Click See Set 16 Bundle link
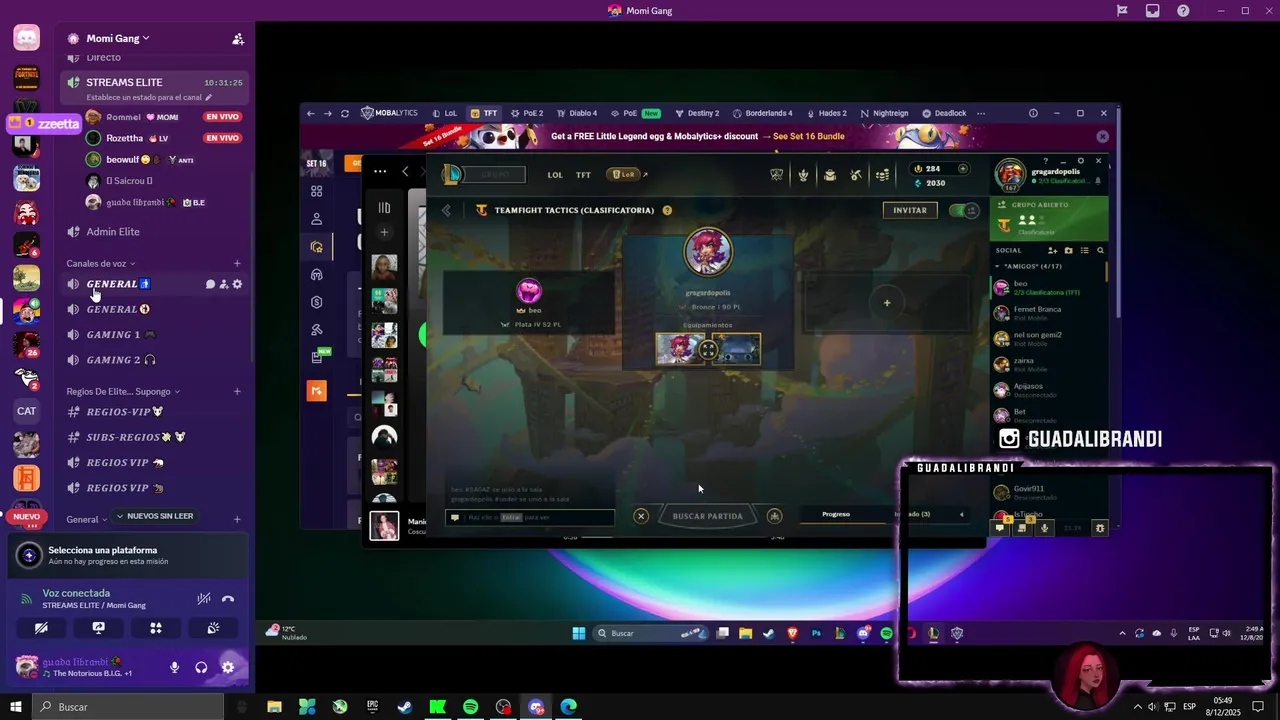1280x720 pixels. [x=808, y=136]
